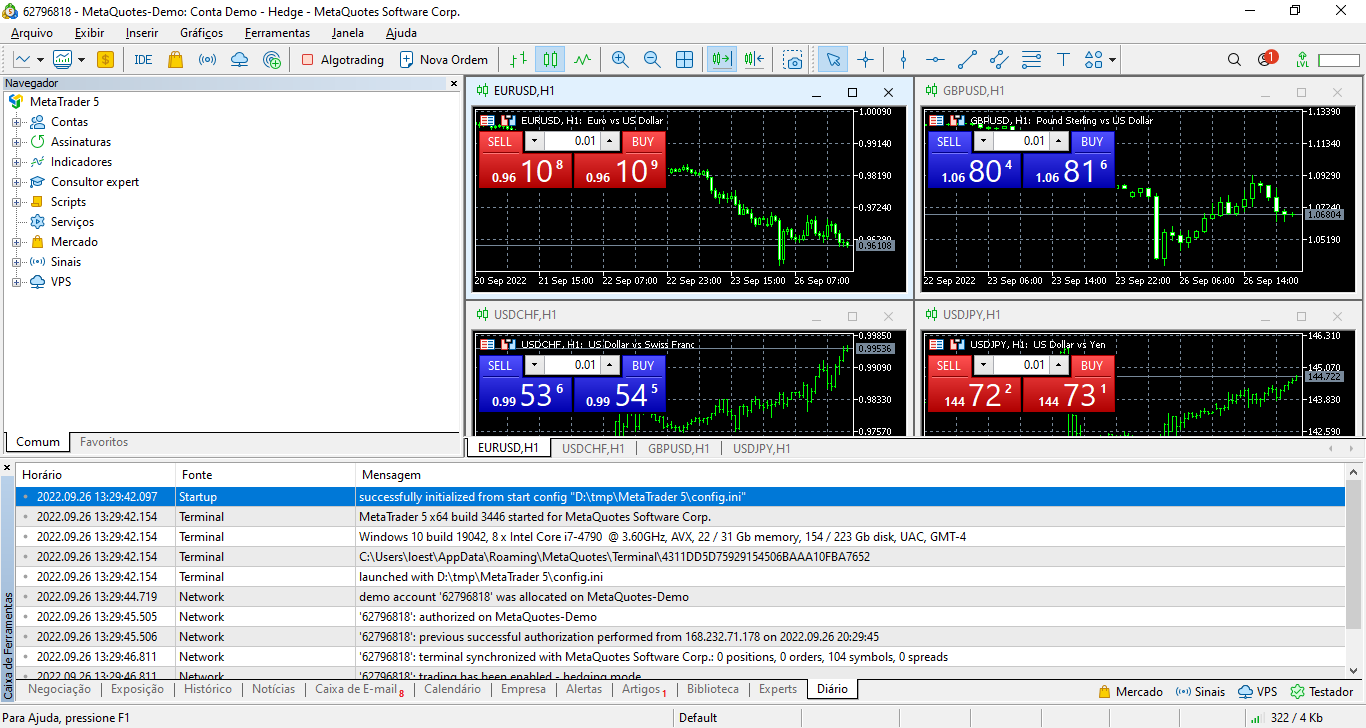
Task: Open the Testador button at bottom right
Action: (x=1322, y=691)
